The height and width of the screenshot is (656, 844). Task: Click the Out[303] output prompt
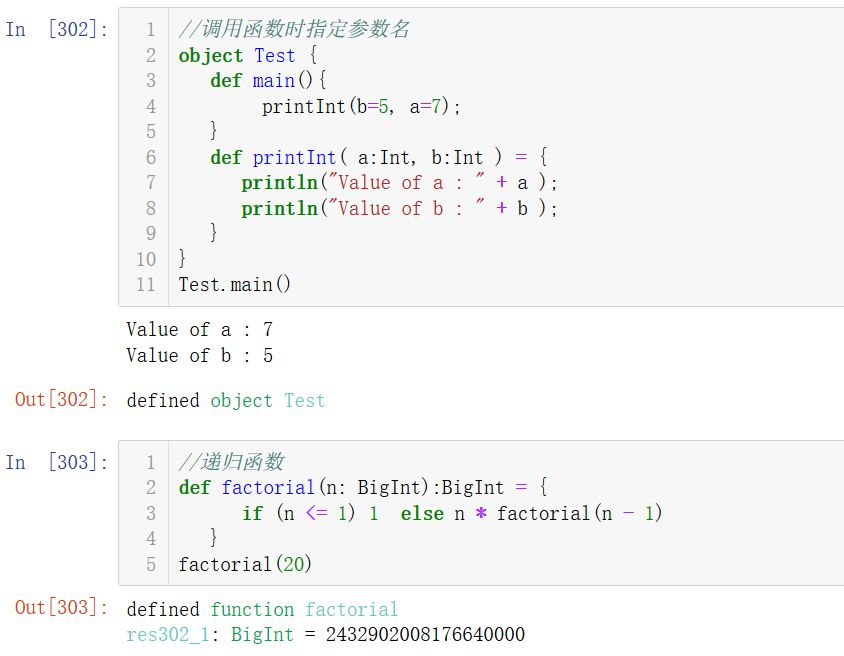pos(61,608)
